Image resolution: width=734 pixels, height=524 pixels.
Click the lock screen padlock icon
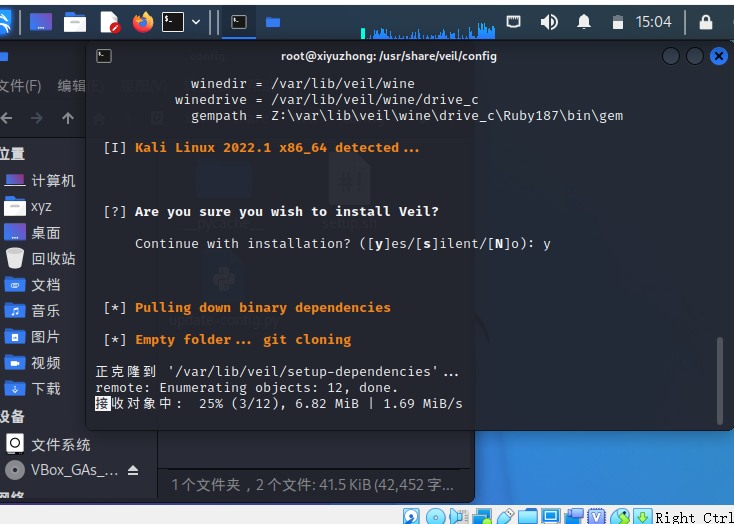point(705,22)
